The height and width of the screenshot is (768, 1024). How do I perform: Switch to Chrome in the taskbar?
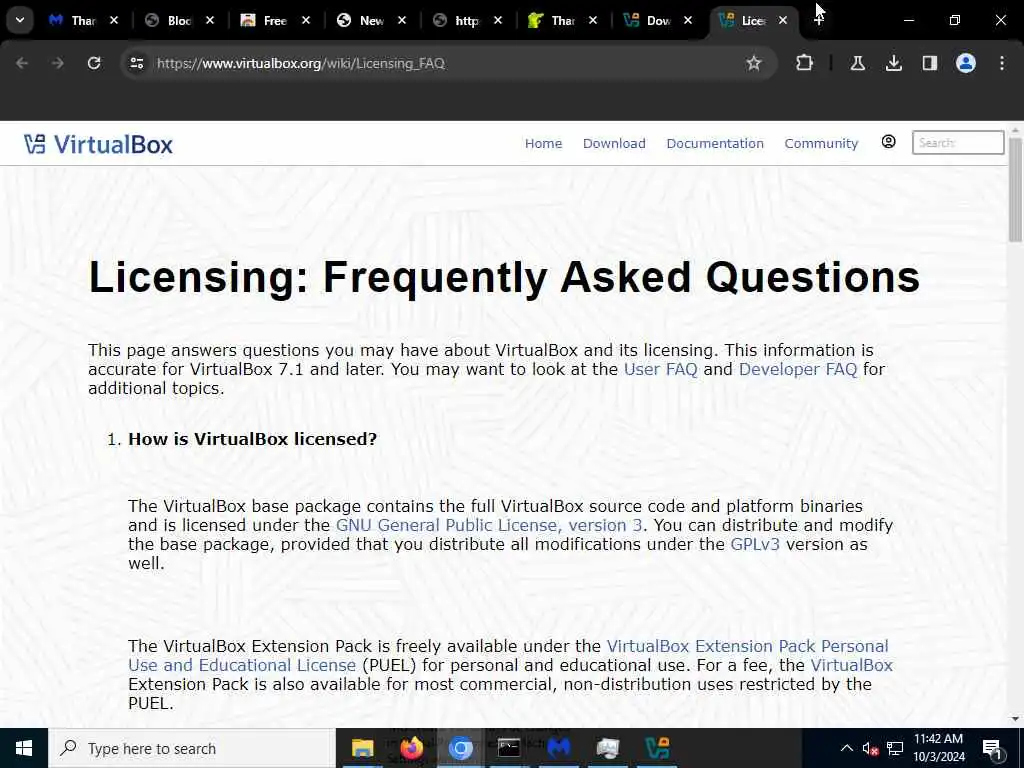[460, 748]
